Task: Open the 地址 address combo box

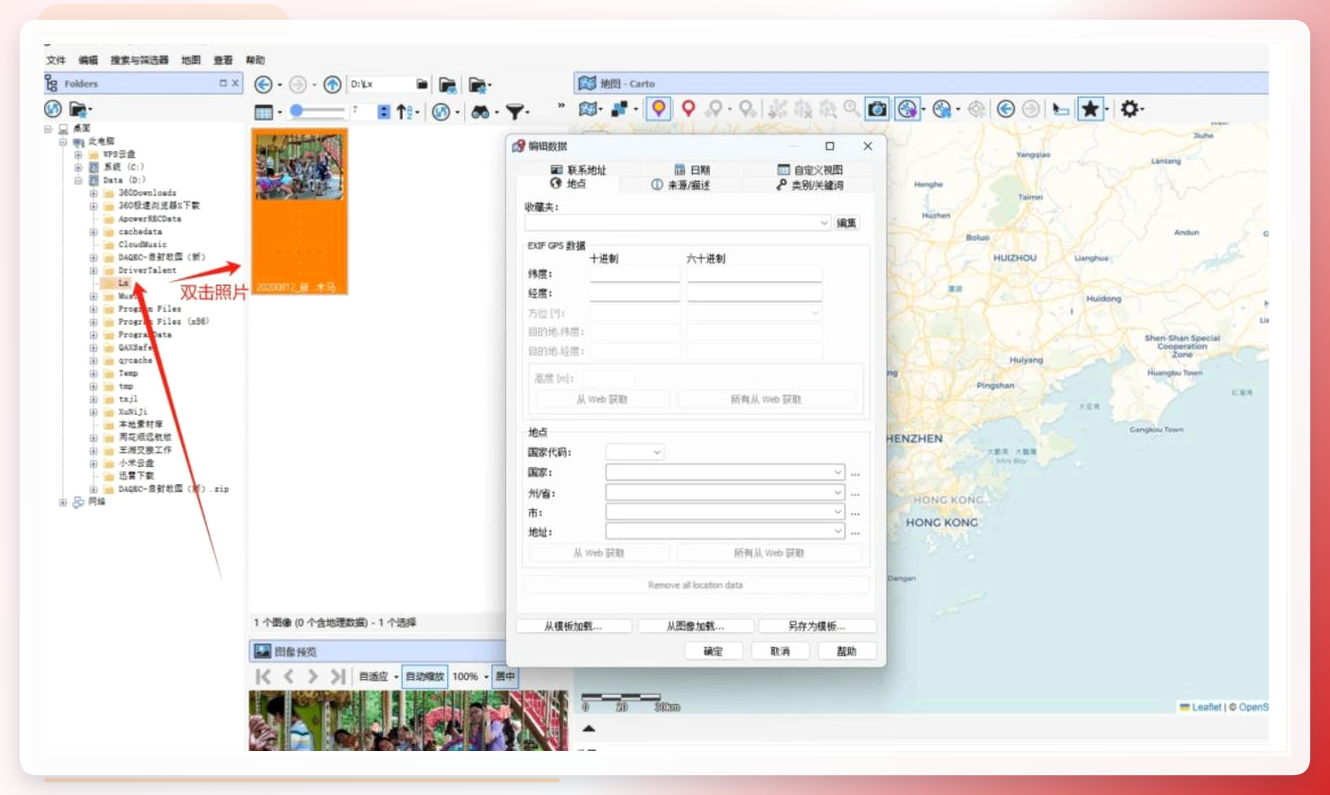Action: pos(725,532)
